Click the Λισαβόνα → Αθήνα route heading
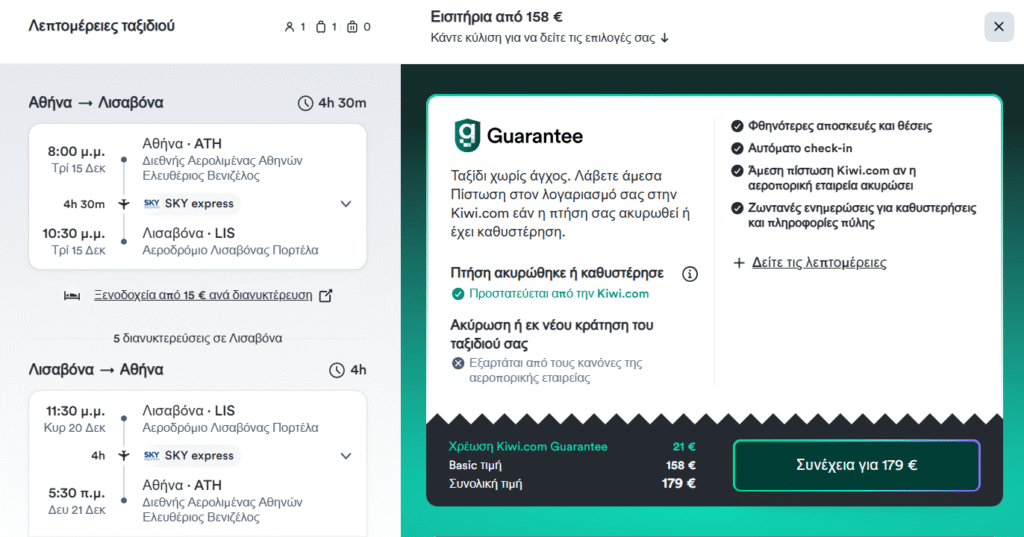The height and width of the screenshot is (537, 1024). click(96, 370)
